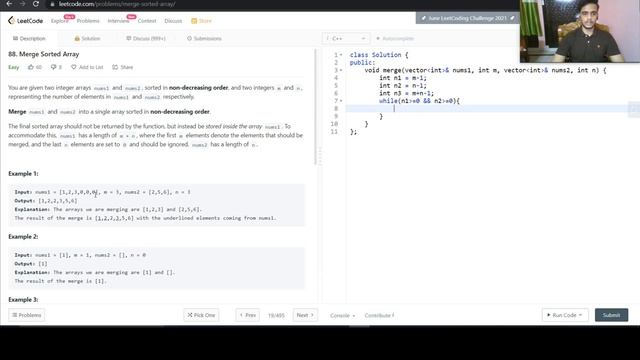Click the Pick One shuffle button
Image resolution: width=640 pixels, height=360 pixels.
pos(201,315)
